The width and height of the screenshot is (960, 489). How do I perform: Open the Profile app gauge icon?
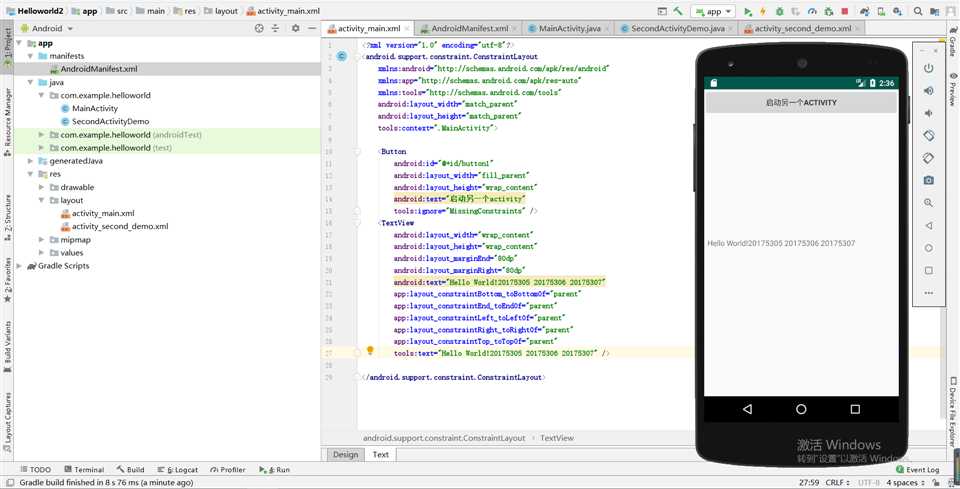(x=812, y=11)
